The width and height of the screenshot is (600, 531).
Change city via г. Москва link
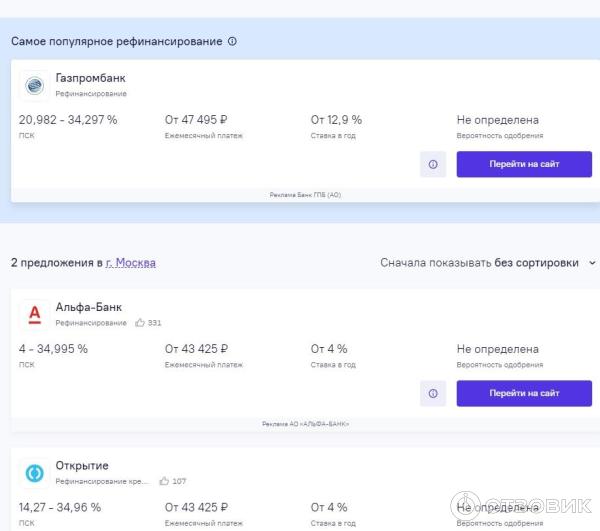tap(130, 263)
